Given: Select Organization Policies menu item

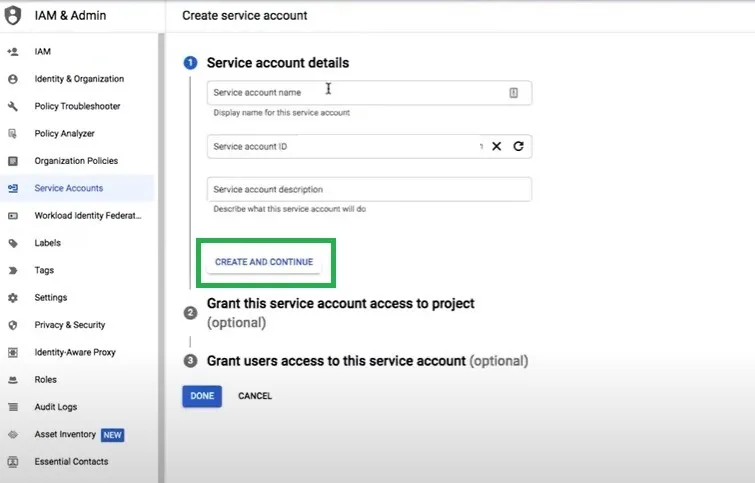Looking at the screenshot, I should tap(77, 161).
